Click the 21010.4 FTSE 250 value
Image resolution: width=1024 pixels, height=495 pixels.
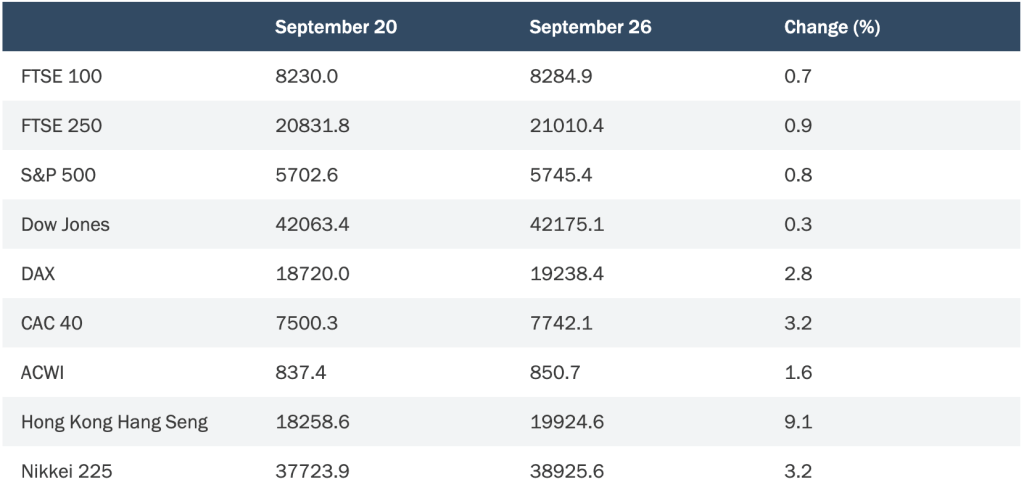click(x=566, y=125)
